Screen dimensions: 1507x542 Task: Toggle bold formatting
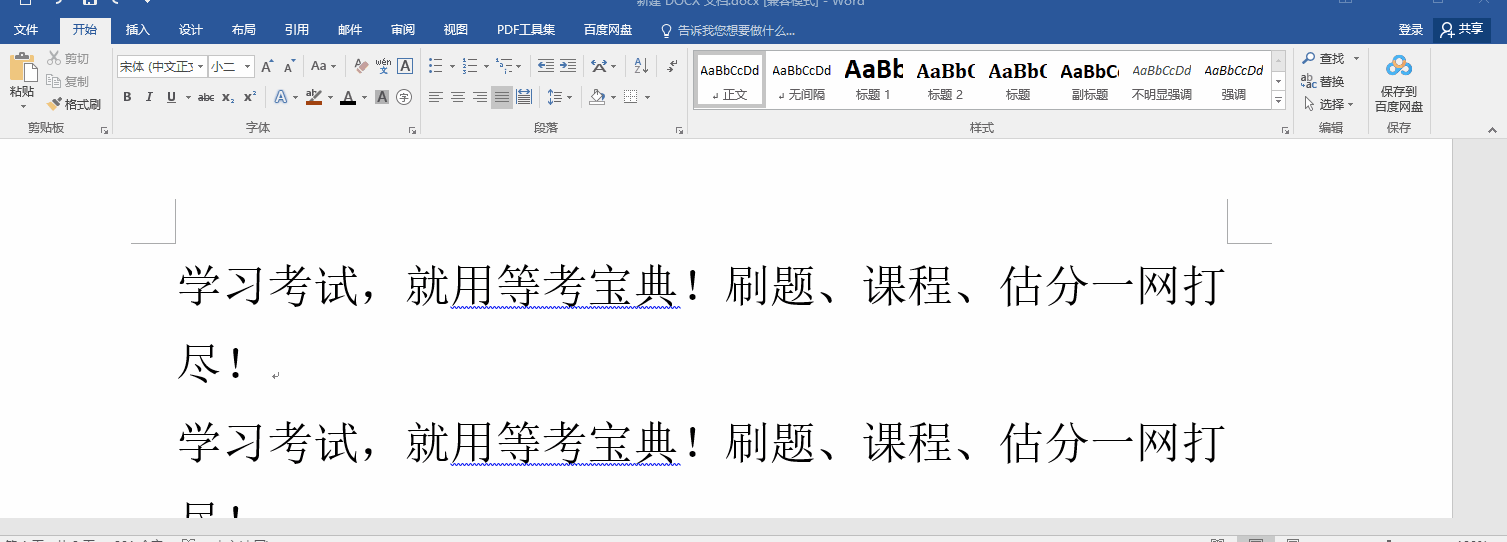pyautogui.click(x=127, y=97)
